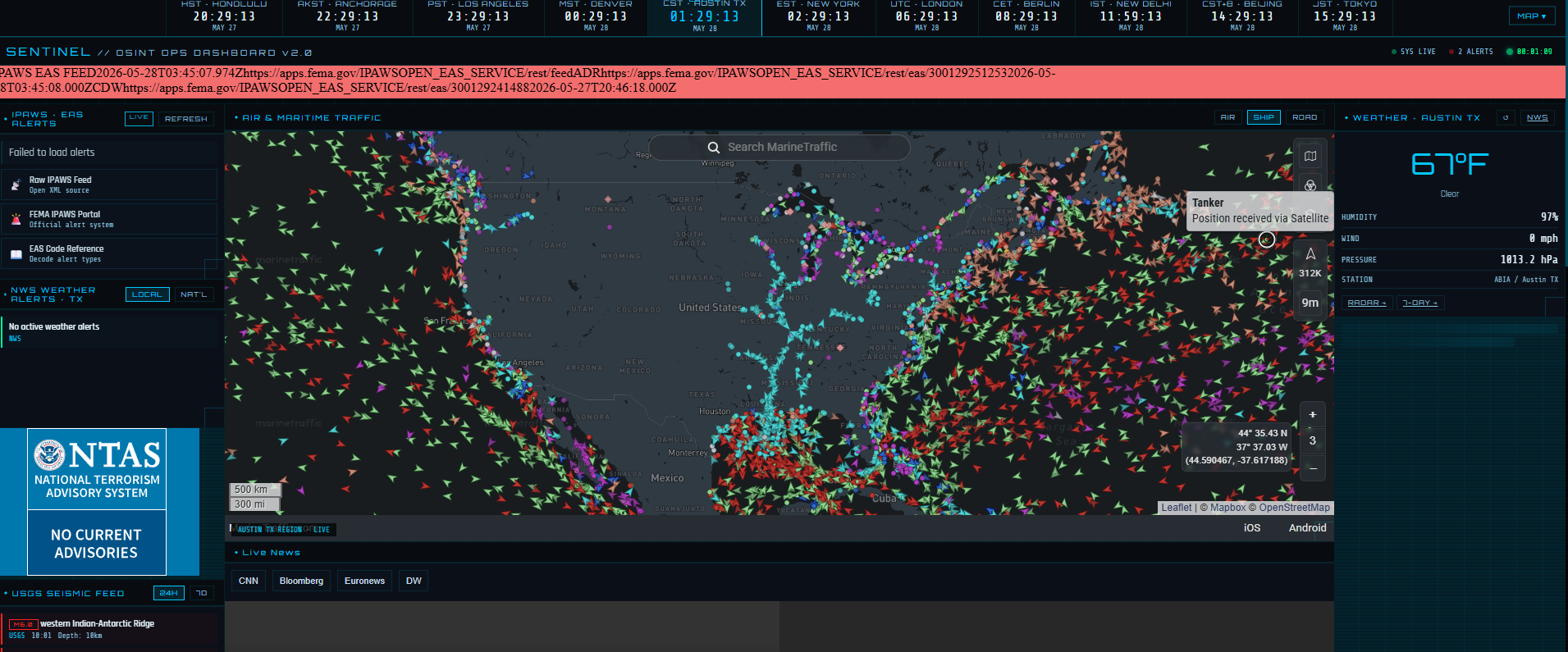Click the SYS LIVE status indicator
Screen dimensions: 1568x652
[1413, 52]
